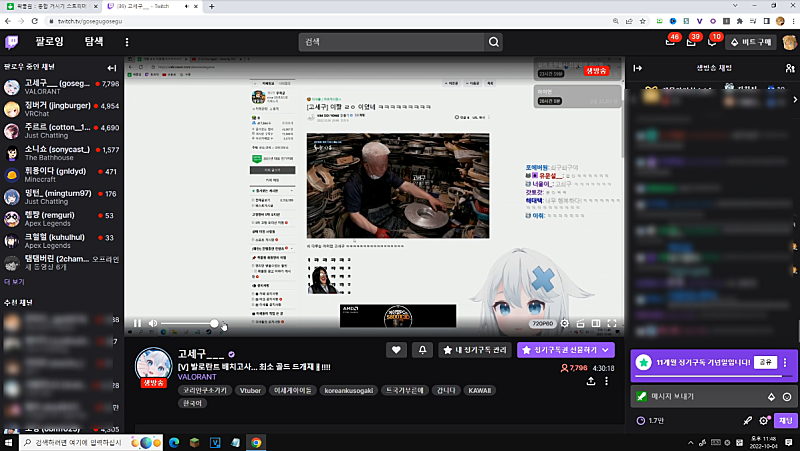Open the three-dot menu beside 탐색
The image size is (800, 451).
tap(127, 42)
